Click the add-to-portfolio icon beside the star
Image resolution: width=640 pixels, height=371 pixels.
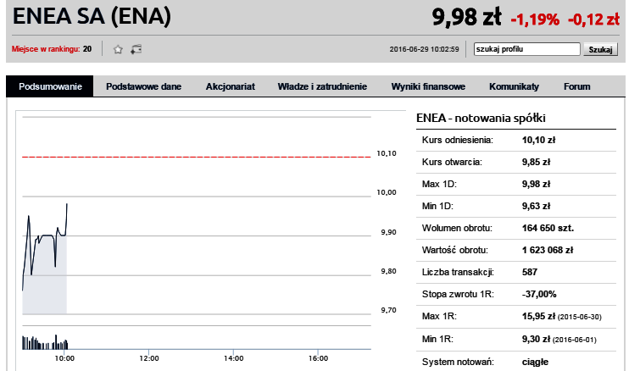pyautogui.click(x=136, y=49)
